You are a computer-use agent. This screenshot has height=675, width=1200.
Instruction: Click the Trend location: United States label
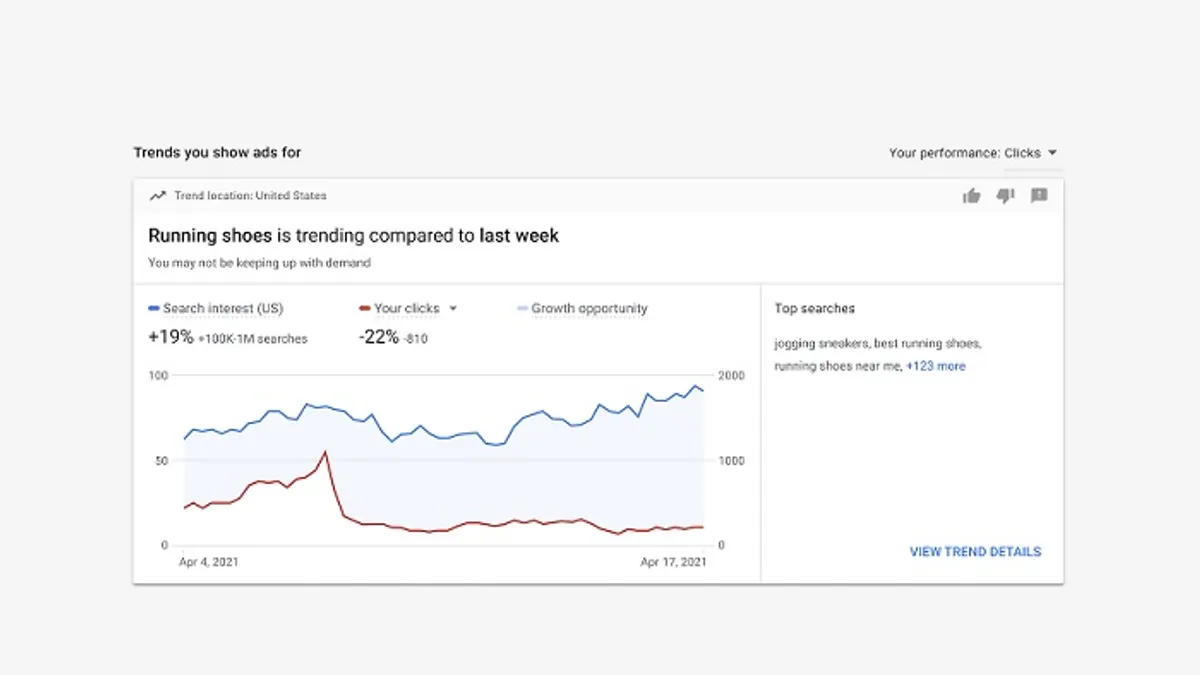(250, 196)
